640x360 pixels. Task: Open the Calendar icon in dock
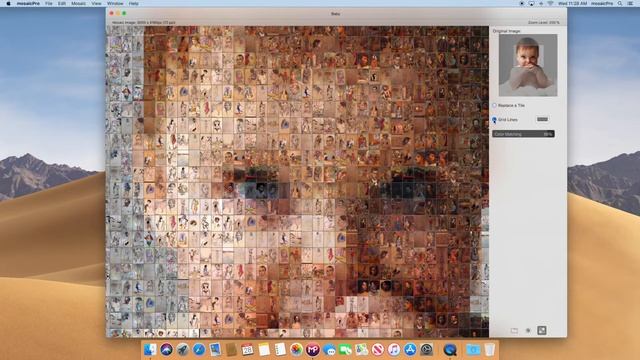(x=247, y=350)
